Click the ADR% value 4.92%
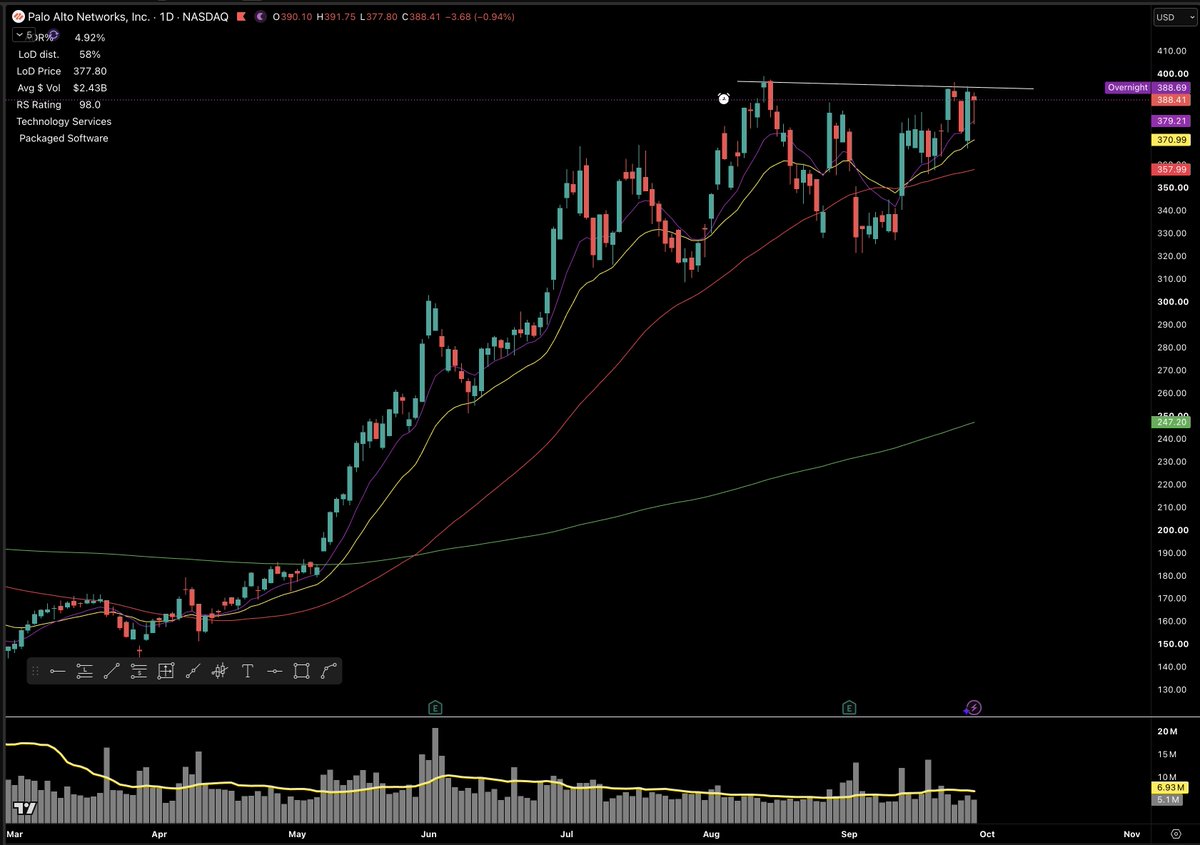The width and height of the screenshot is (1200, 845). click(90, 38)
